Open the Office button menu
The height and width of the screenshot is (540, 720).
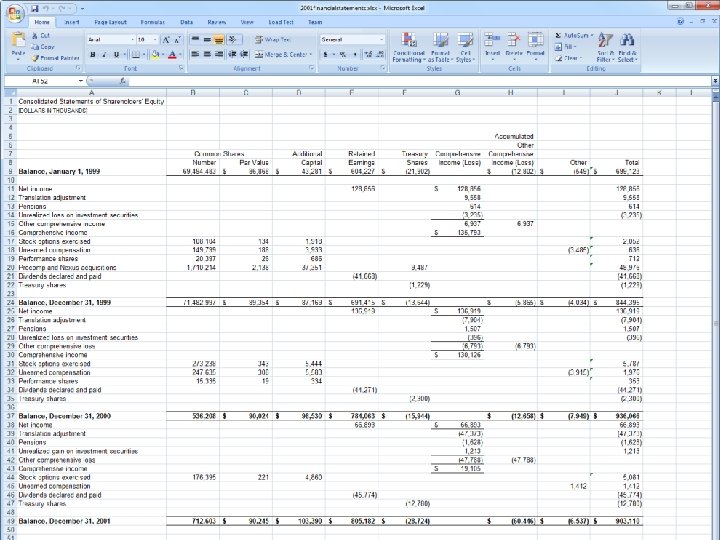pos(14,13)
